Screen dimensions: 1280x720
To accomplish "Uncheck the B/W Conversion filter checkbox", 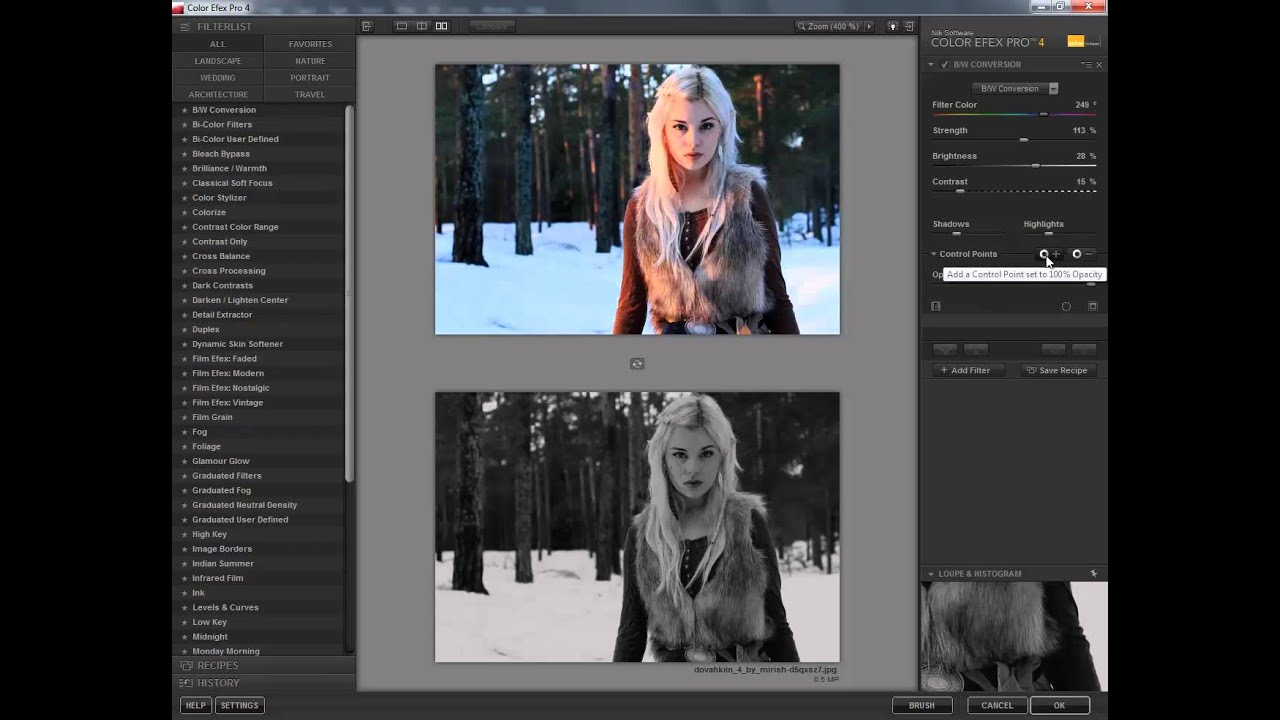I will coord(944,64).
